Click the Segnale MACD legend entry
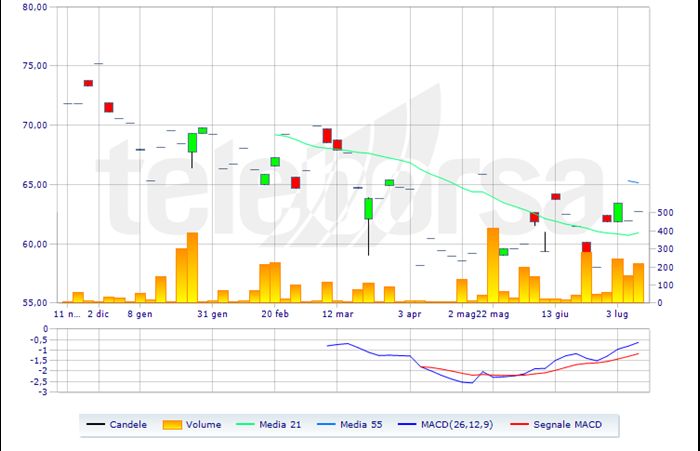 556,425
